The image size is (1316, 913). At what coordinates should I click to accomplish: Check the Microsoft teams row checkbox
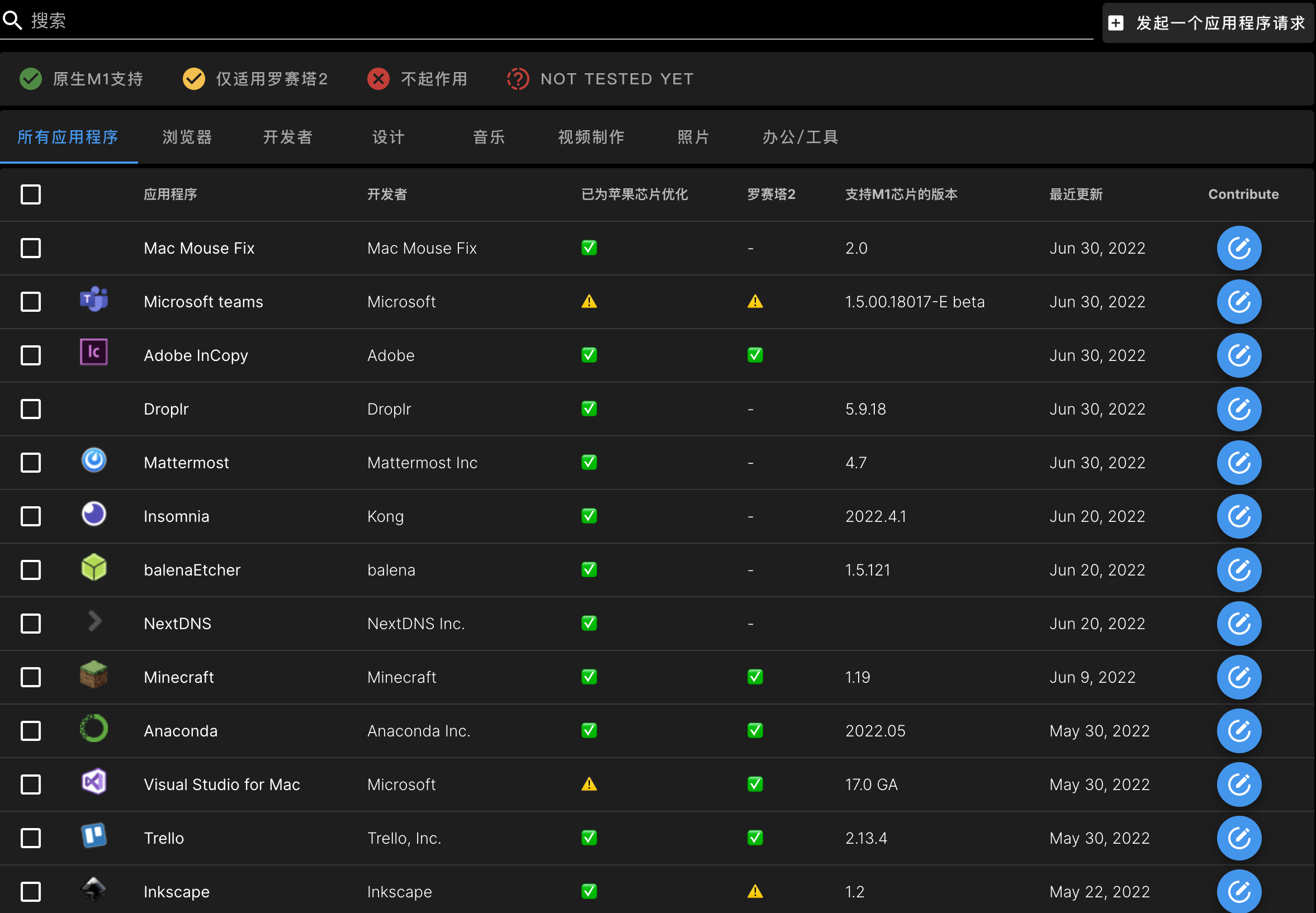point(31,302)
